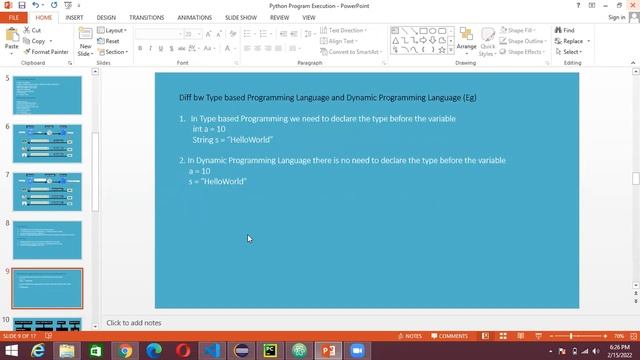
Task: Toggle Strikethrough formatting
Action: tap(181, 49)
